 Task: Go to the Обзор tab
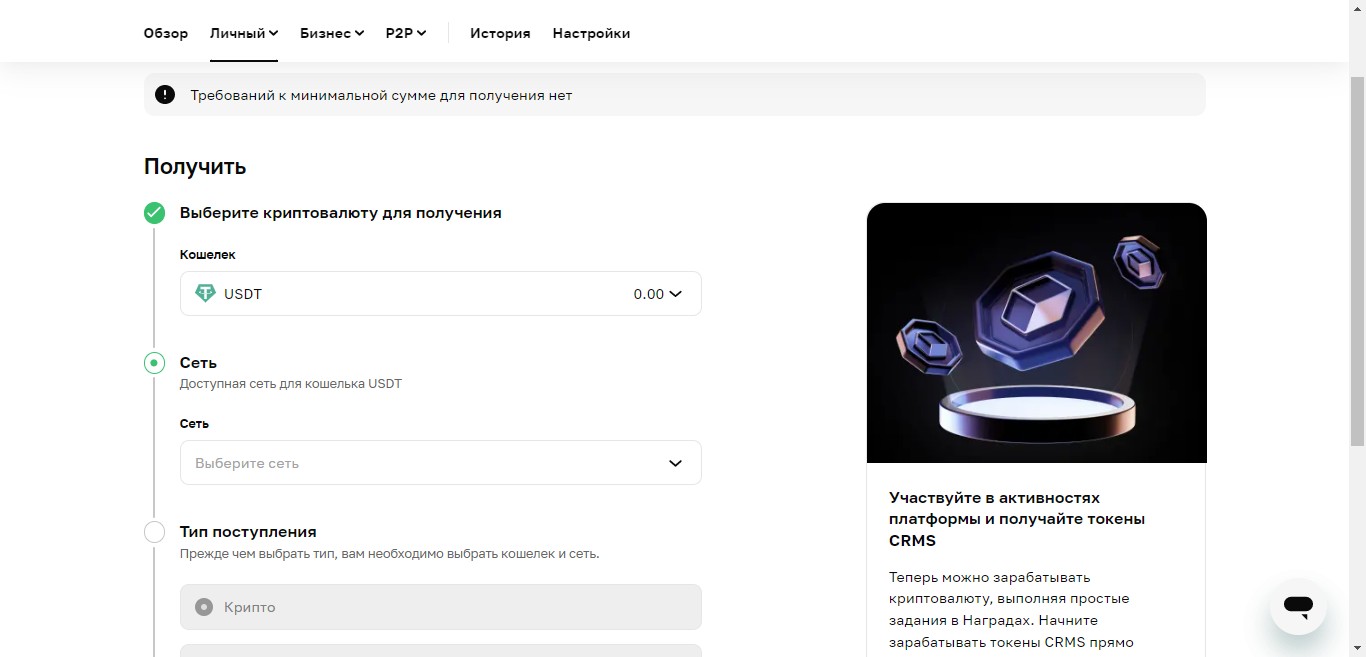pyautogui.click(x=166, y=33)
